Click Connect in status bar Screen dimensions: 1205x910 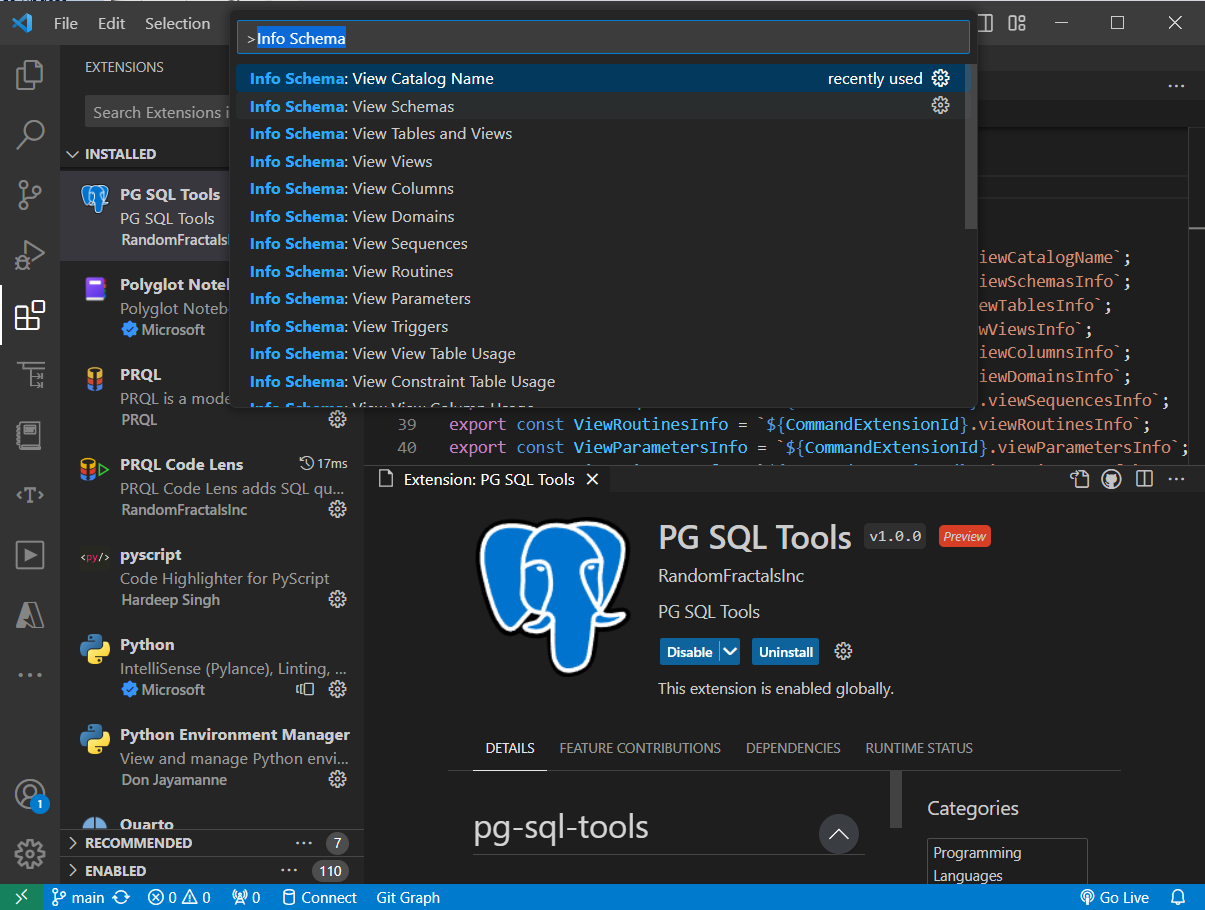(319, 897)
